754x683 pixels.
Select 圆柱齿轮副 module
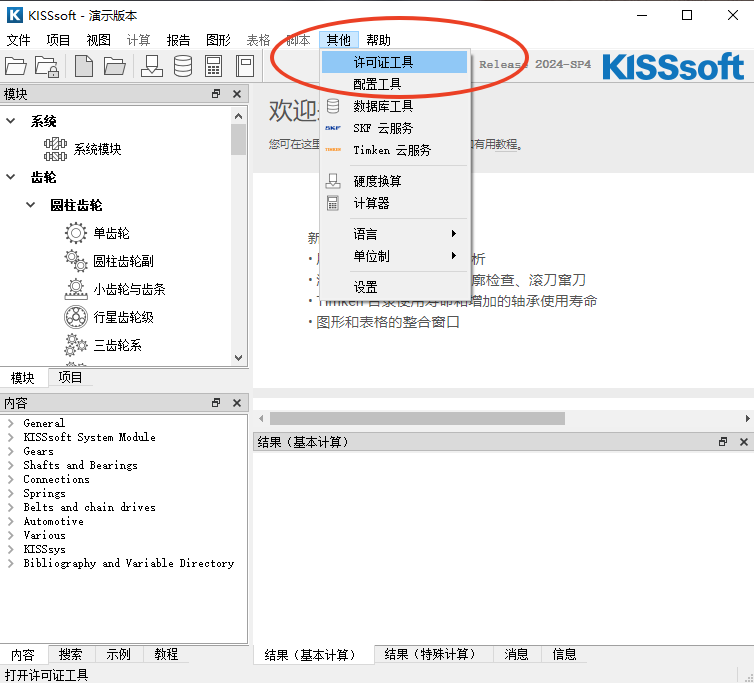[124, 261]
